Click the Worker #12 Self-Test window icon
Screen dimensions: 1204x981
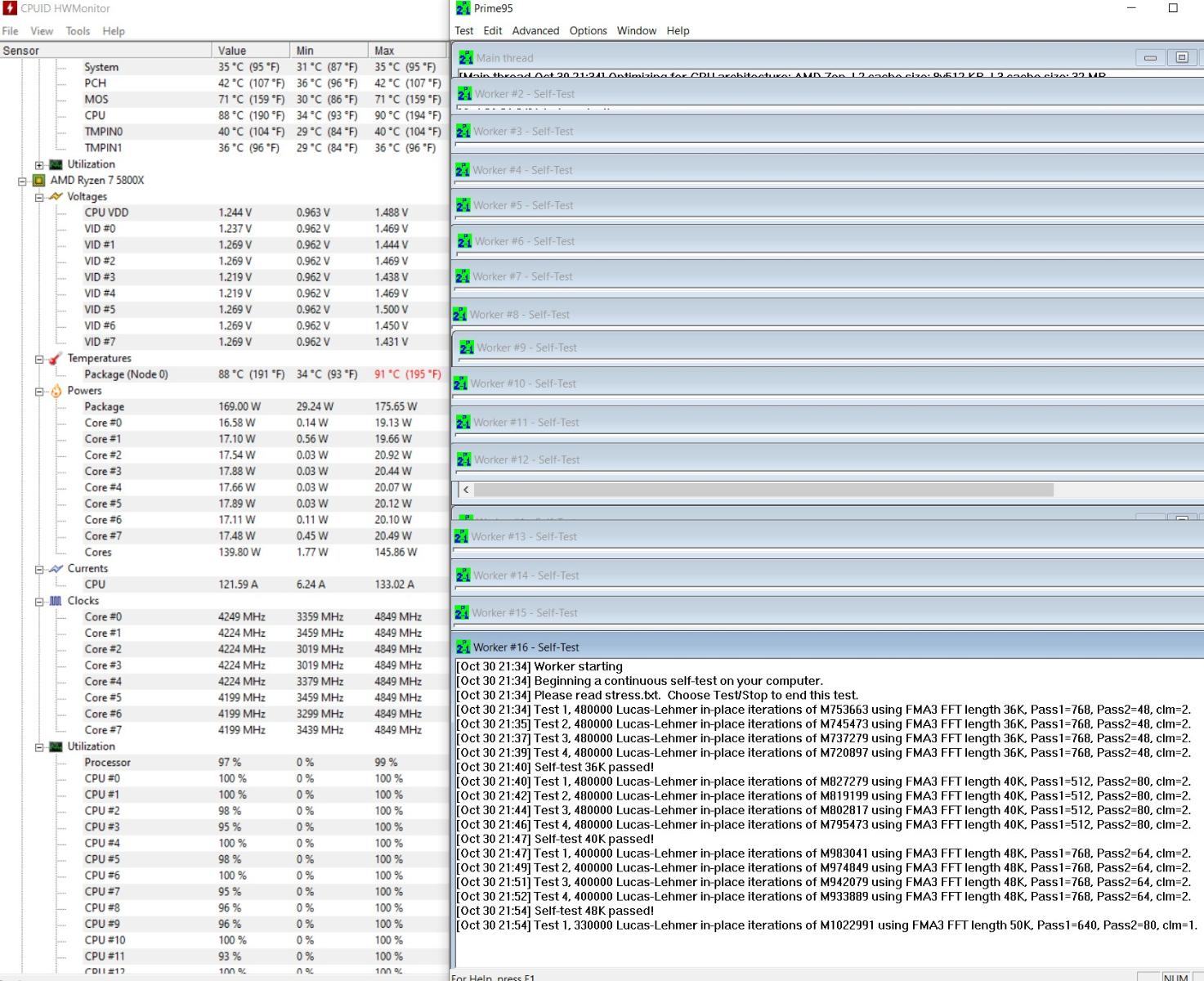coord(463,459)
